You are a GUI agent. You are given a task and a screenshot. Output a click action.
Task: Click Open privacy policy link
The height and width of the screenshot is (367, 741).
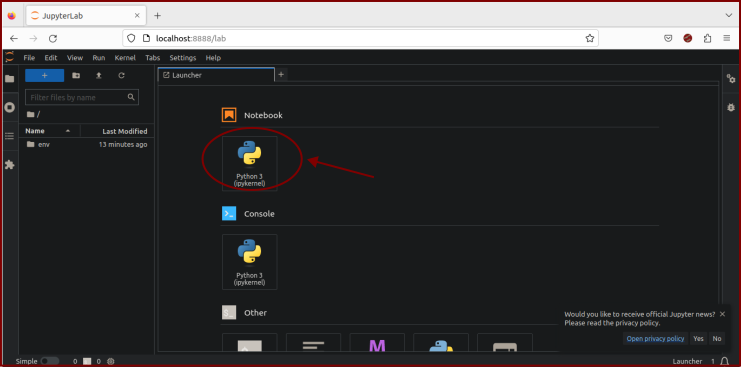655,338
